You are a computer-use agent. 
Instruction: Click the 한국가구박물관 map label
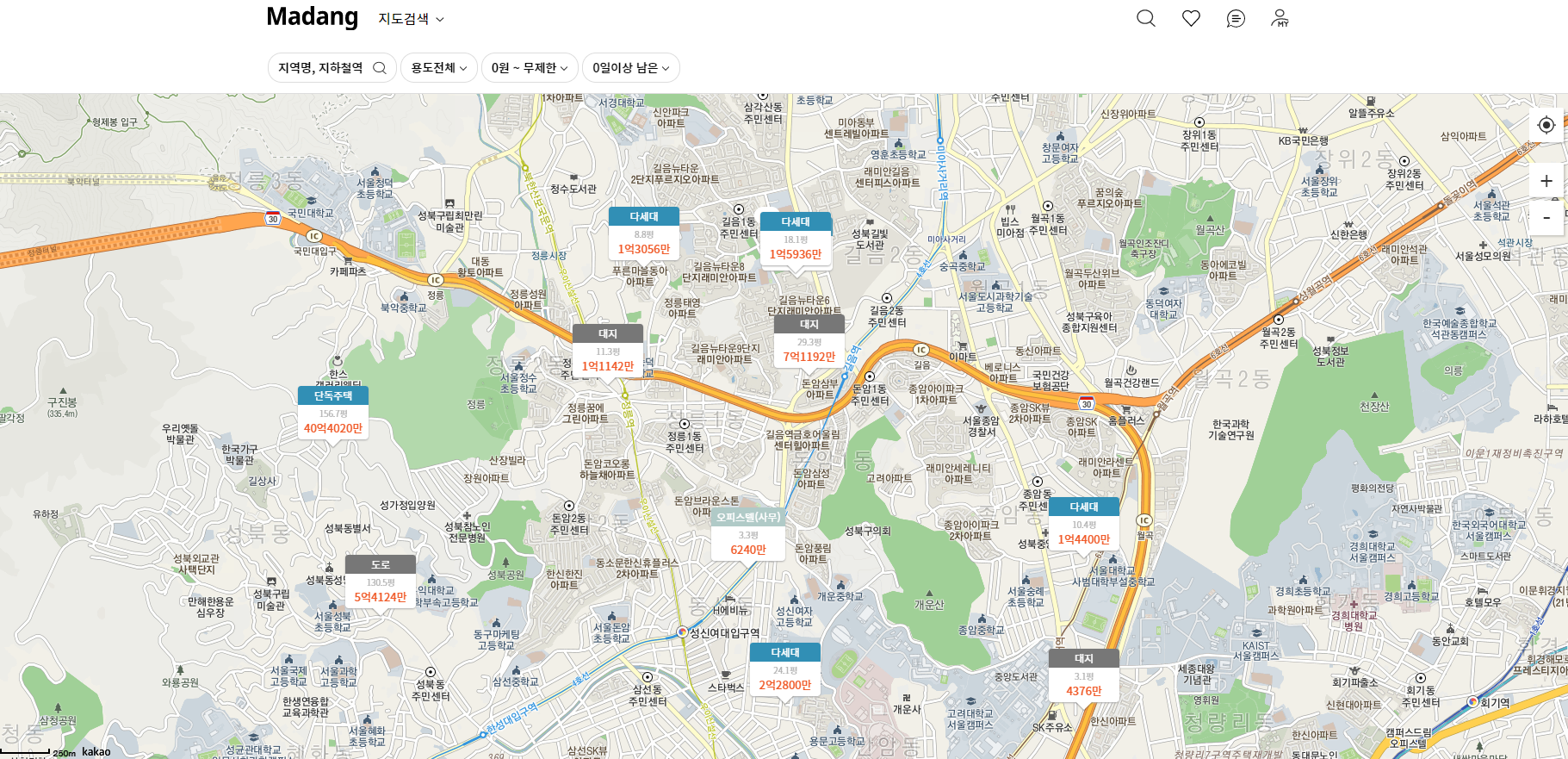click(x=239, y=455)
